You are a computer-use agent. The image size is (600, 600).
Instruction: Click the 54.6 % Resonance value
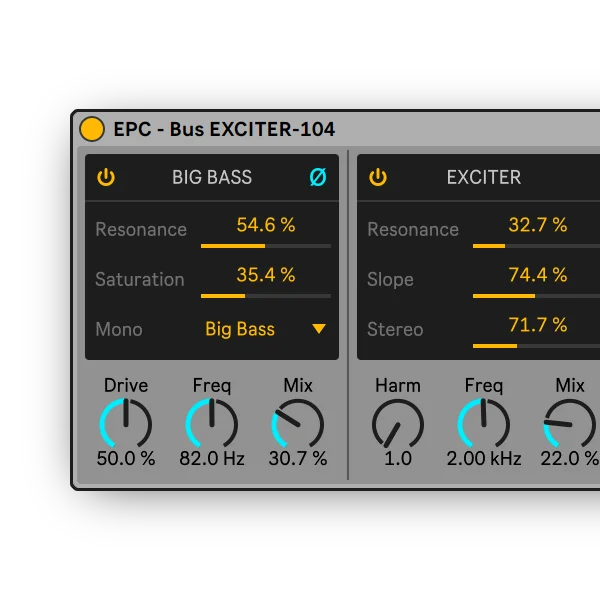[266, 225]
